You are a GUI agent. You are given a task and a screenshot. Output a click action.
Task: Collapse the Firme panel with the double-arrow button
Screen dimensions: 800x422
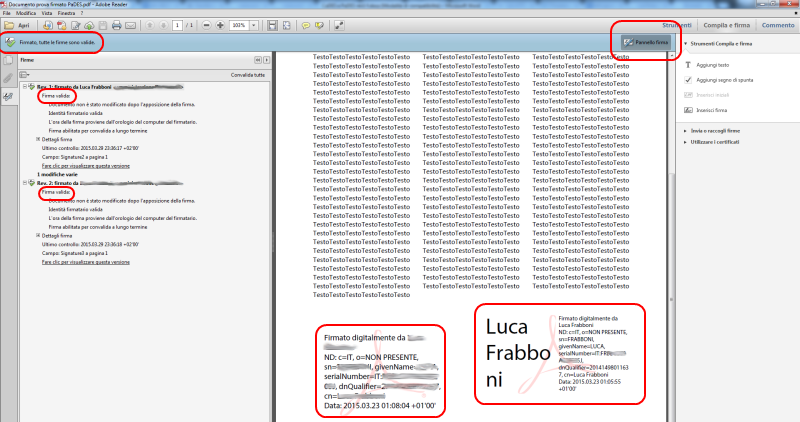[x=258, y=60]
